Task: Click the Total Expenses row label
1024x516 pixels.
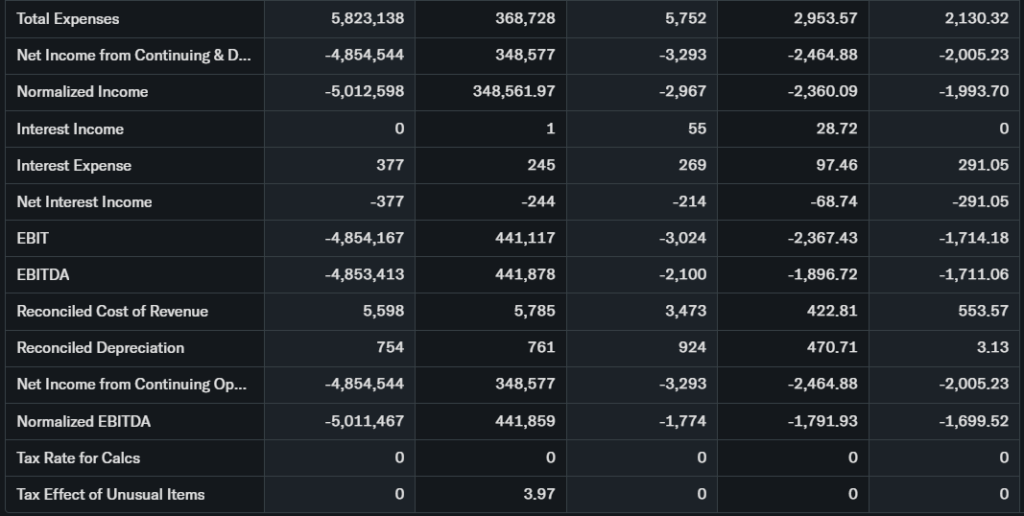Action: click(x=68, y=19)
